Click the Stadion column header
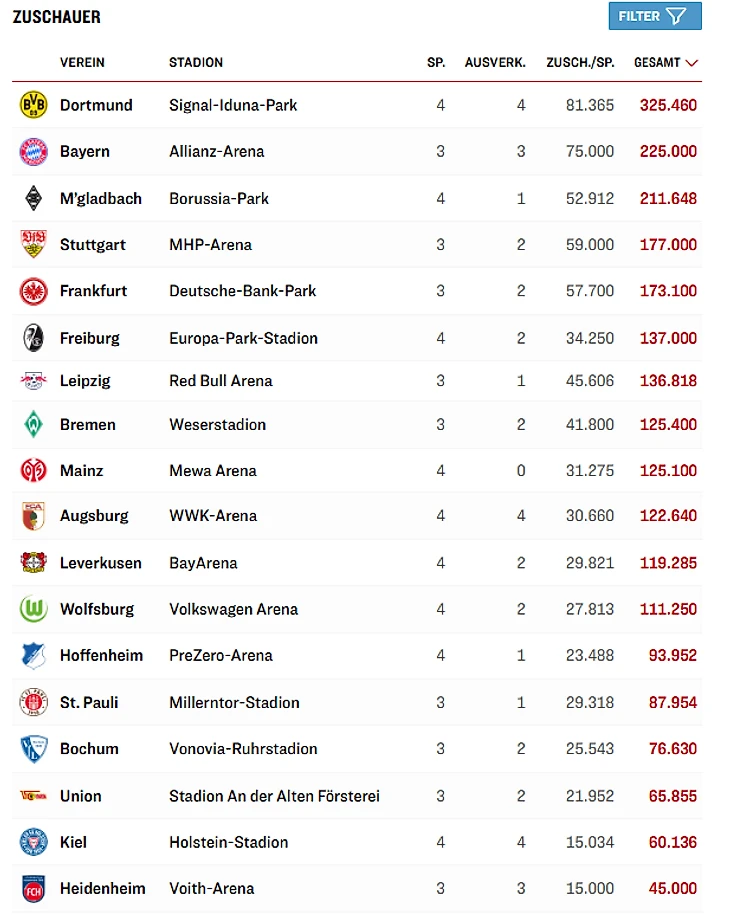730x915 pixels. click(196, 62)
